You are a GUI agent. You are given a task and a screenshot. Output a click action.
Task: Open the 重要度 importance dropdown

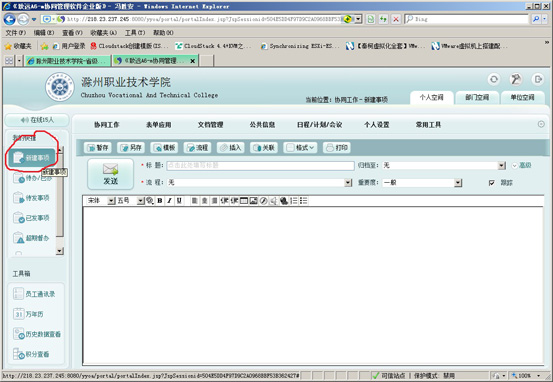(458, 182)
